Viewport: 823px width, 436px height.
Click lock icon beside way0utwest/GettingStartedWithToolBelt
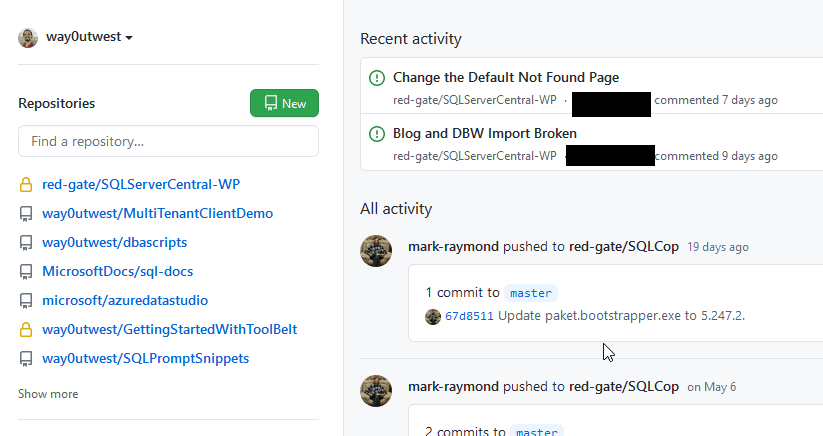pos(26,329)
